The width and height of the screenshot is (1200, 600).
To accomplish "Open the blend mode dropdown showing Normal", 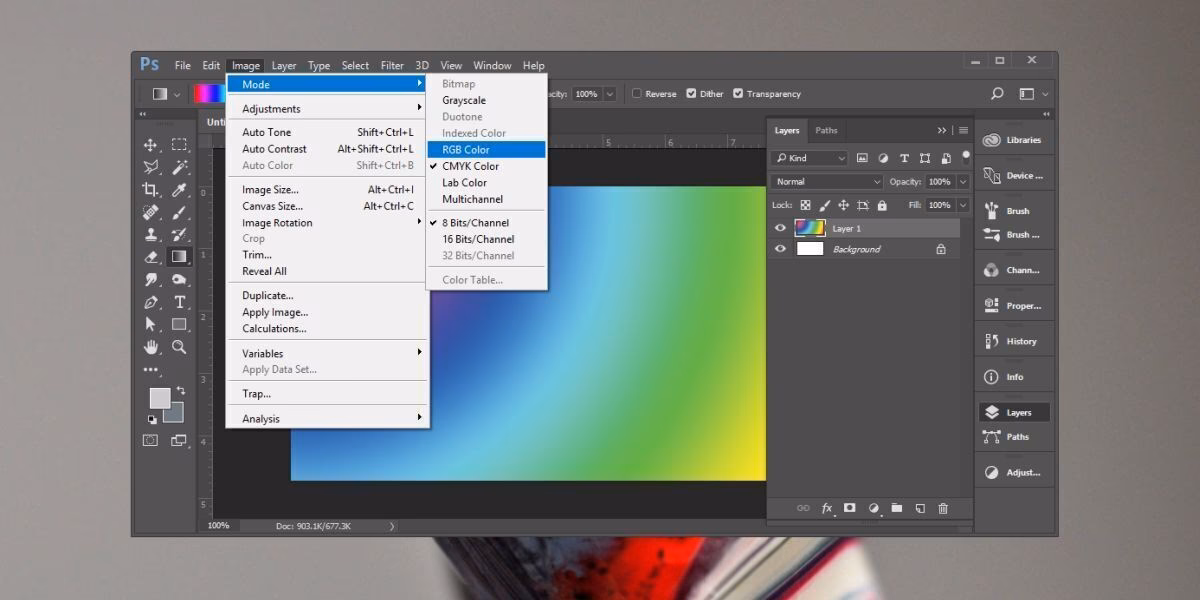I will (826, 181).
